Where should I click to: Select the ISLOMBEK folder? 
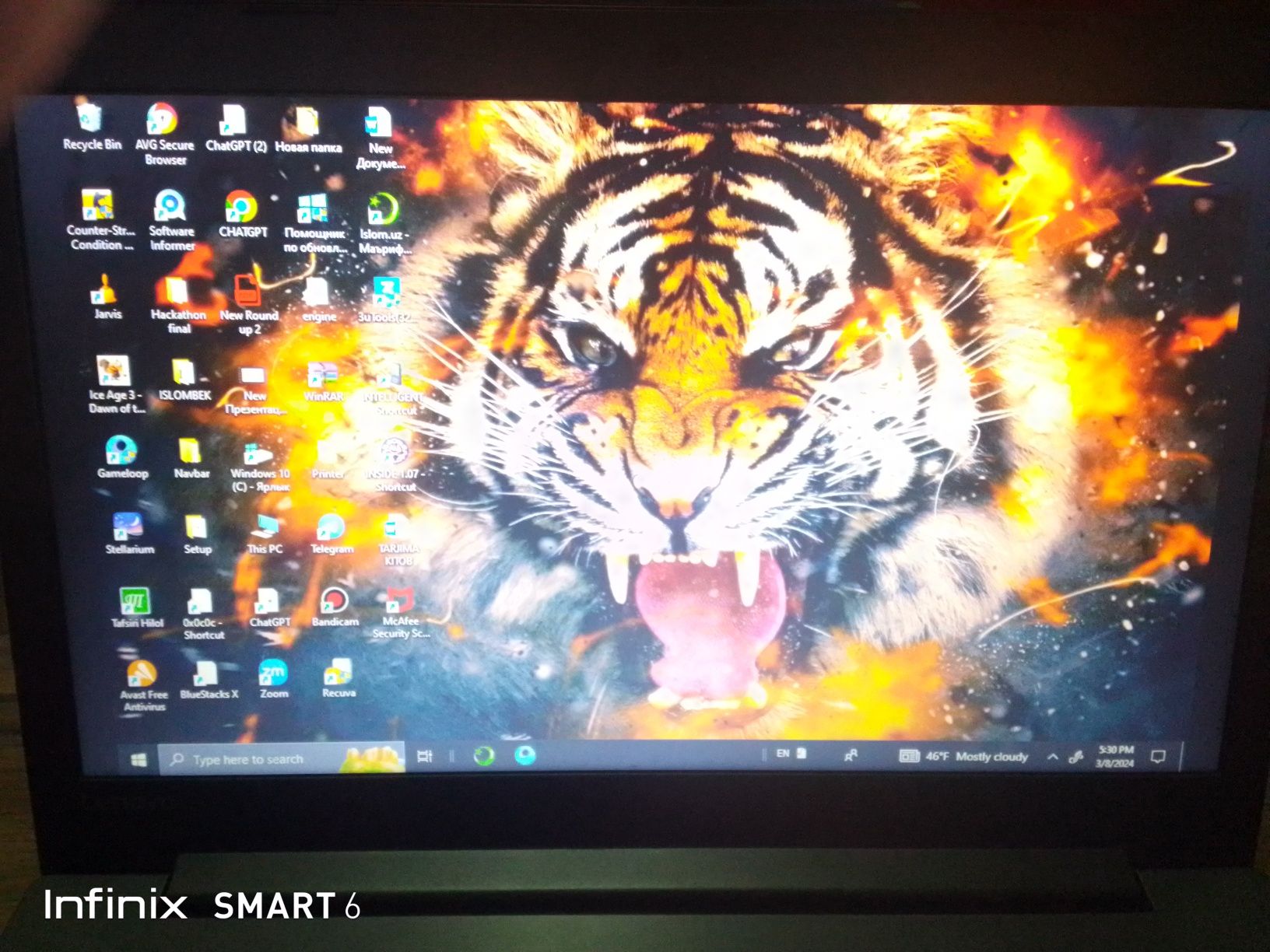[184, 380]
